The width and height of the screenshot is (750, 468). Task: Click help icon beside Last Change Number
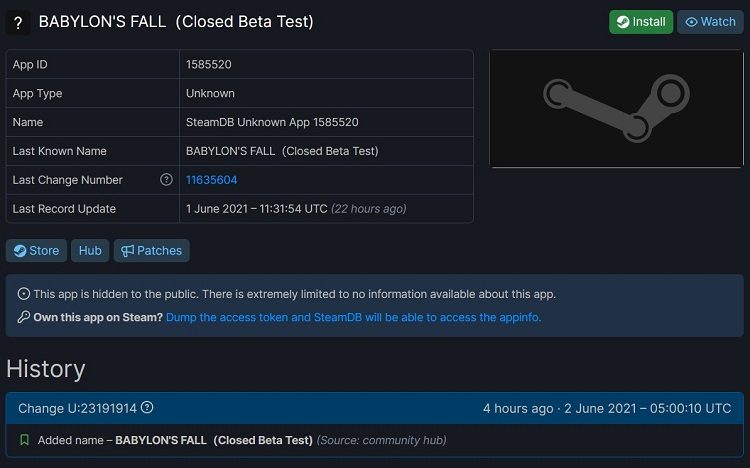tap(166, 180)
